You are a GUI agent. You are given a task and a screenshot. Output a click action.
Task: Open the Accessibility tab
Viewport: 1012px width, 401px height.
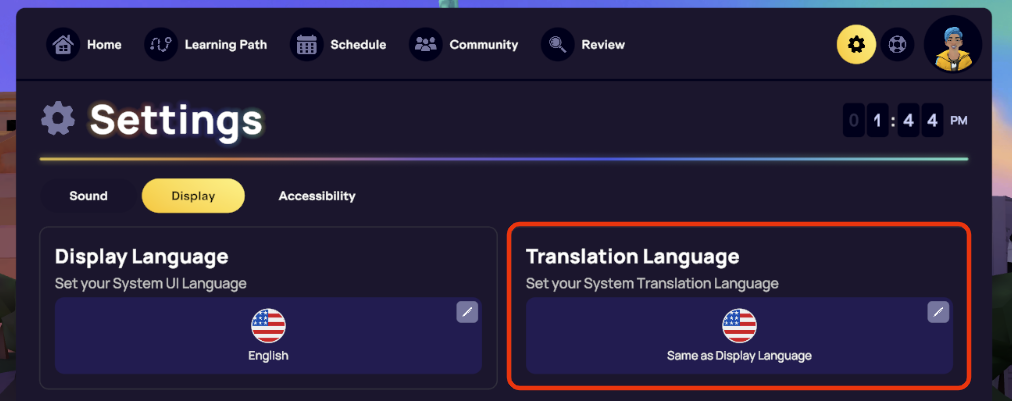[x=317, y=196]
